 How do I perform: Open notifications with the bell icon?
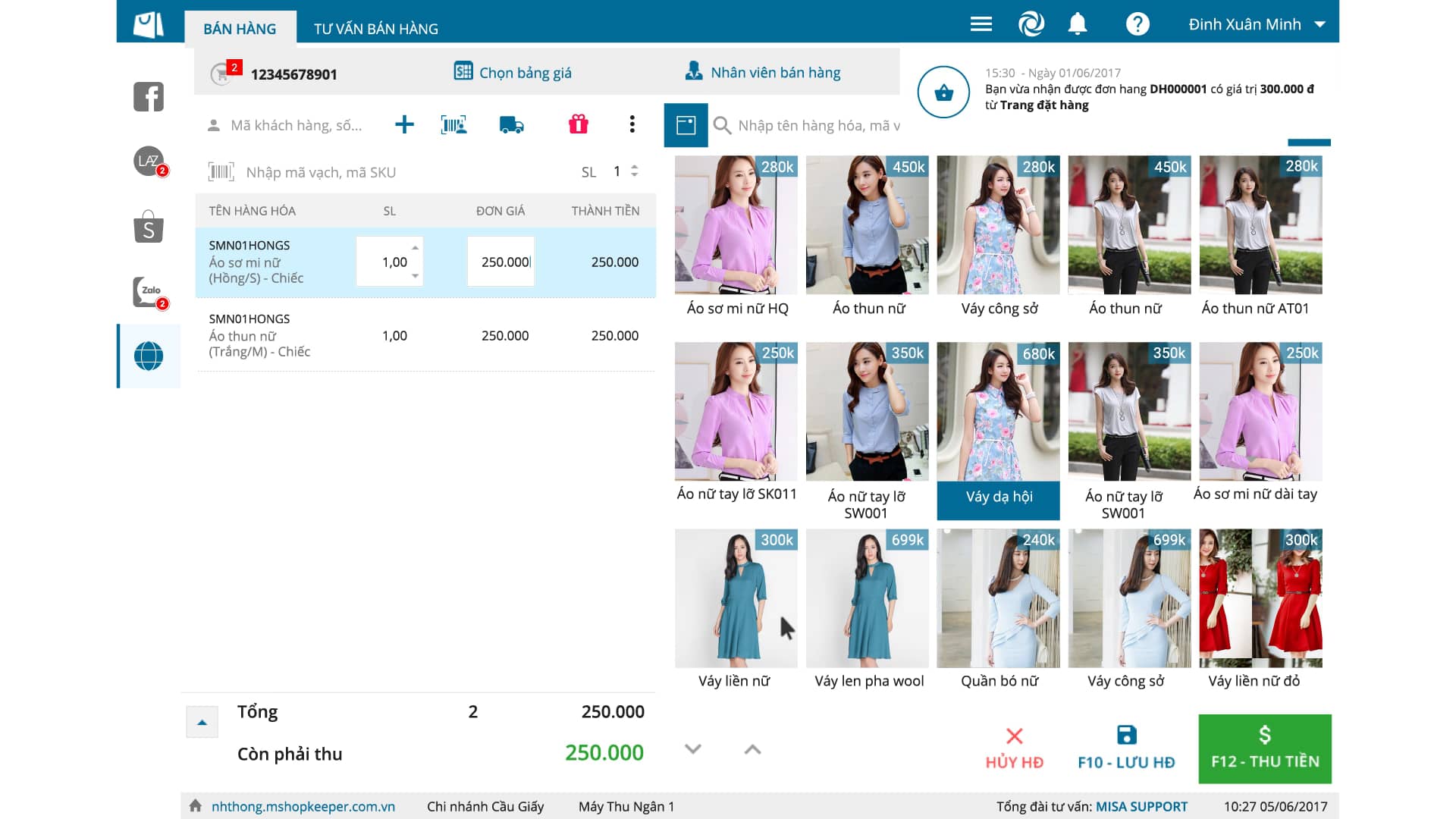pos(1078,24)
